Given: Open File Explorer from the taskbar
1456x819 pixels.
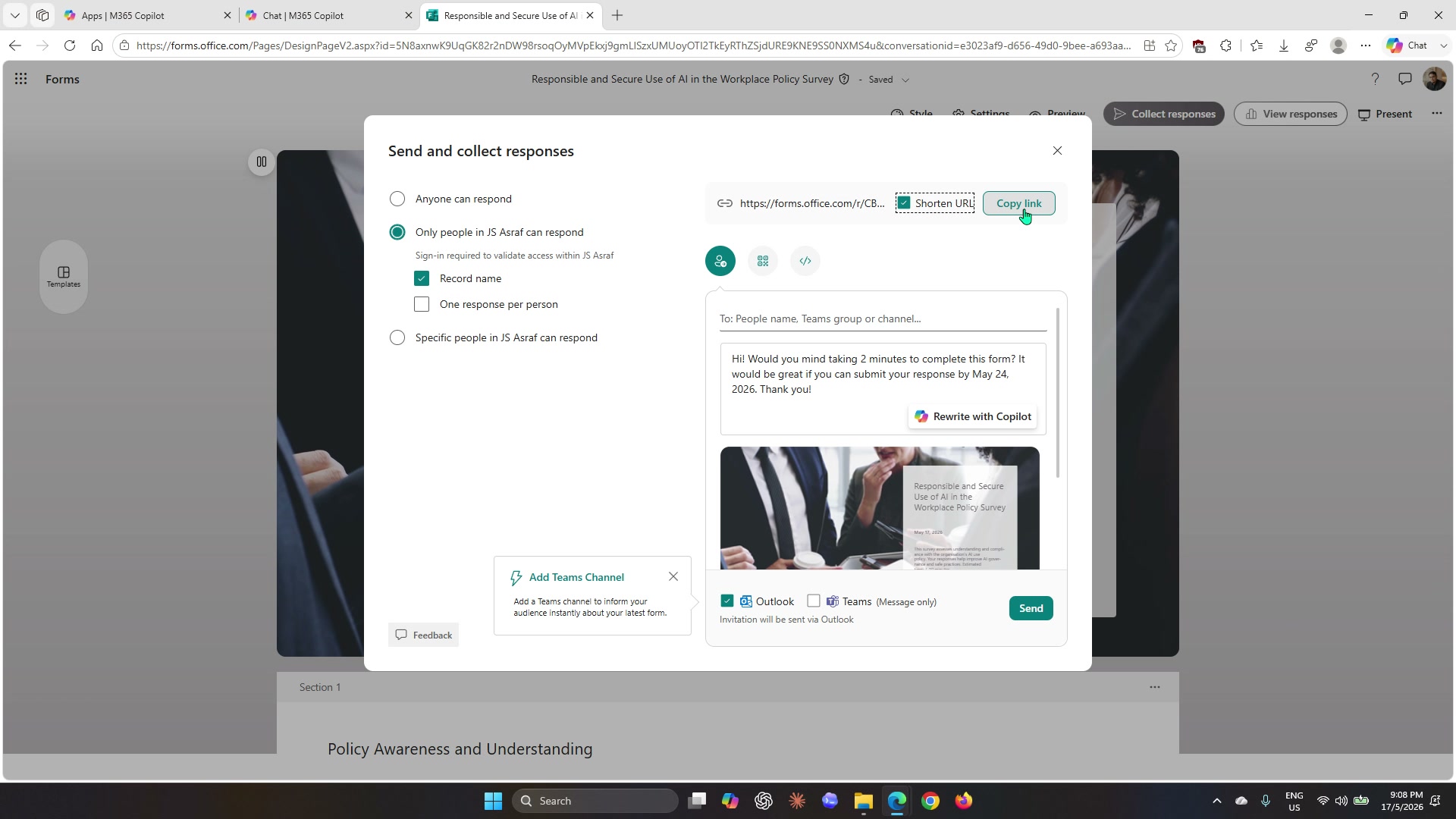Looking at the screenshot, I should click(863, 801).
